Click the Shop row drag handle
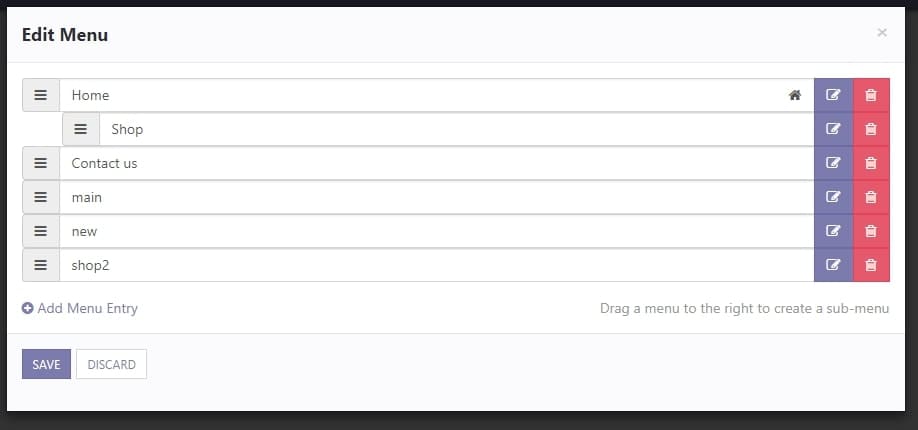 click(81, 129)
